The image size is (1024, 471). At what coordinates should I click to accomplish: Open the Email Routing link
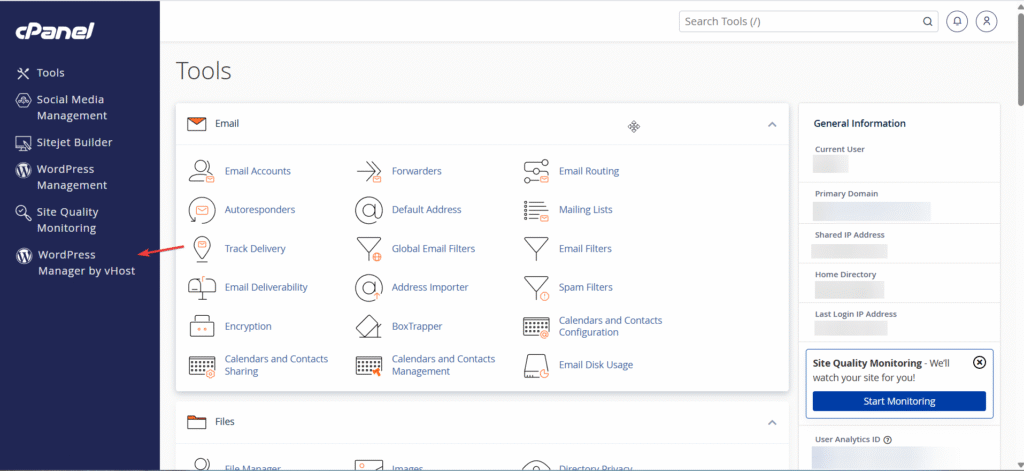coord(589,171)
